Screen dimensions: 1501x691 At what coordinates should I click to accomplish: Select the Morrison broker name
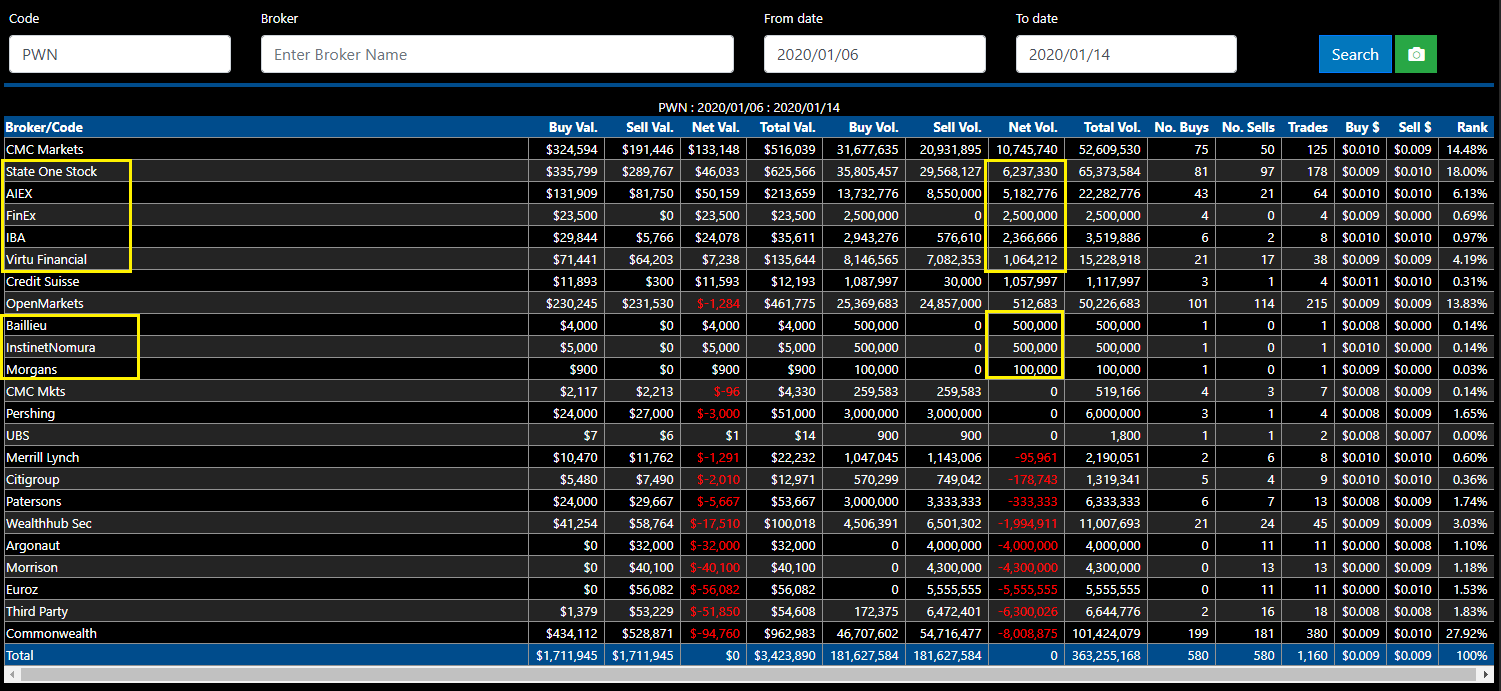32,567
